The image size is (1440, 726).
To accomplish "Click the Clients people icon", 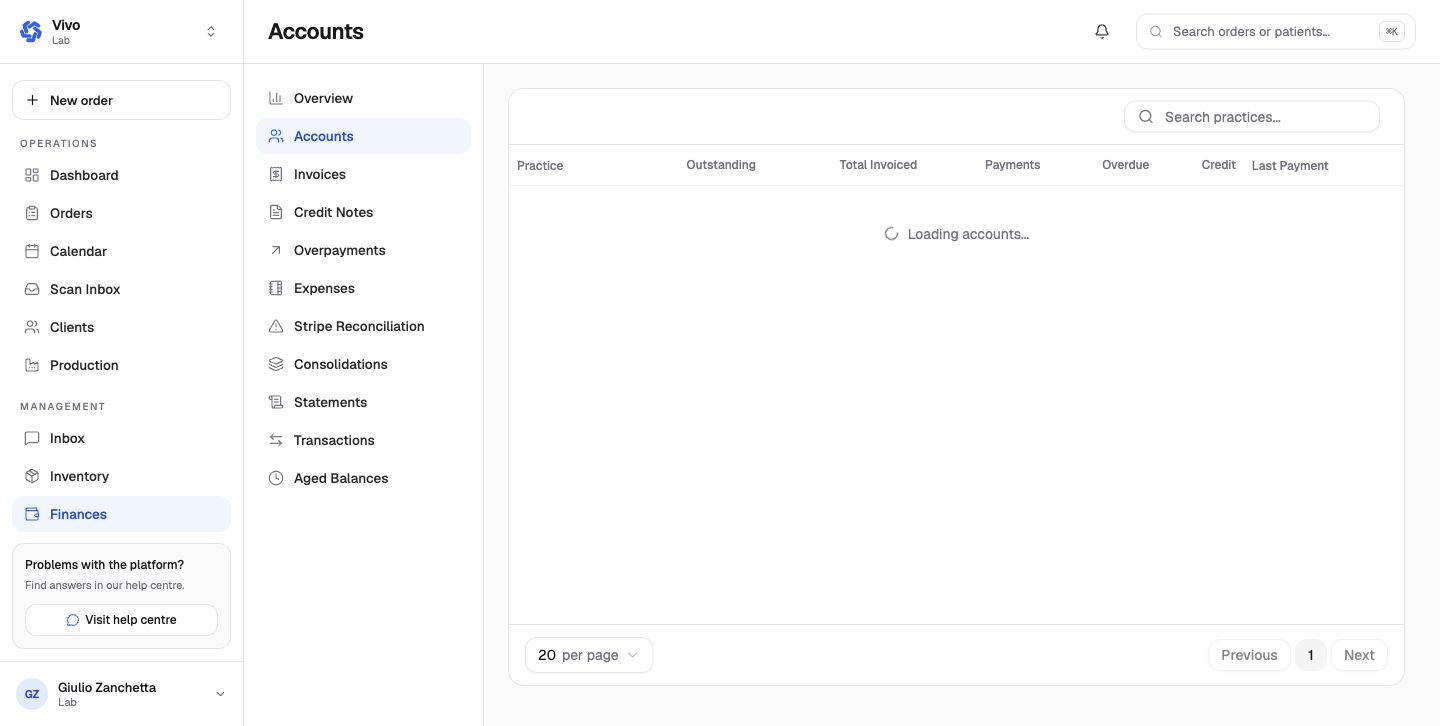I will click(x=32, y=327).
